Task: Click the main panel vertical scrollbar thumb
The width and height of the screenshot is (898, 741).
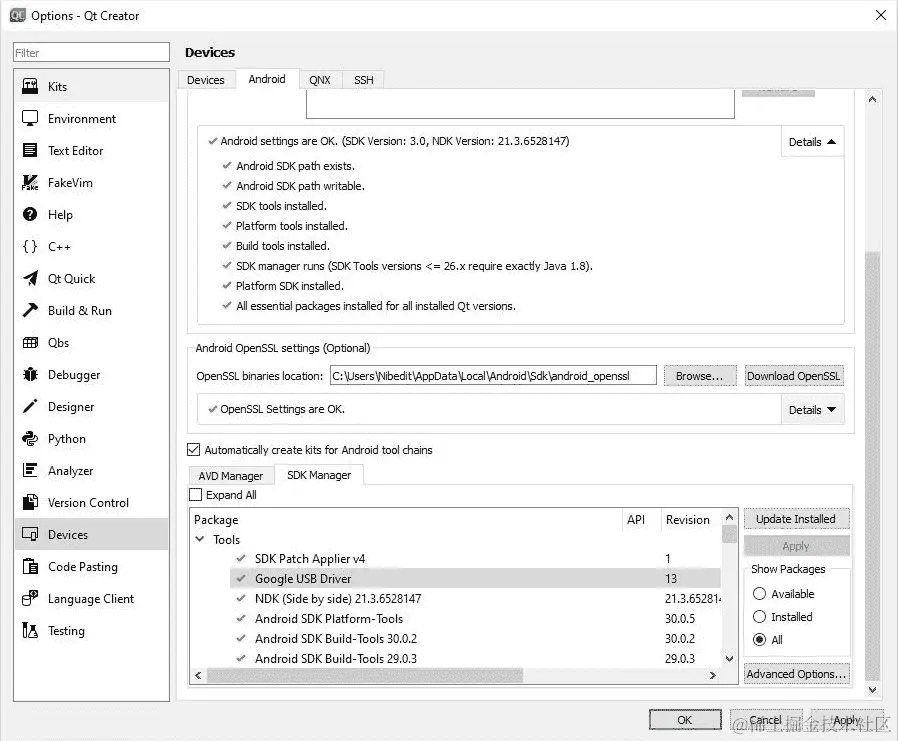Action: pos(872,467)
